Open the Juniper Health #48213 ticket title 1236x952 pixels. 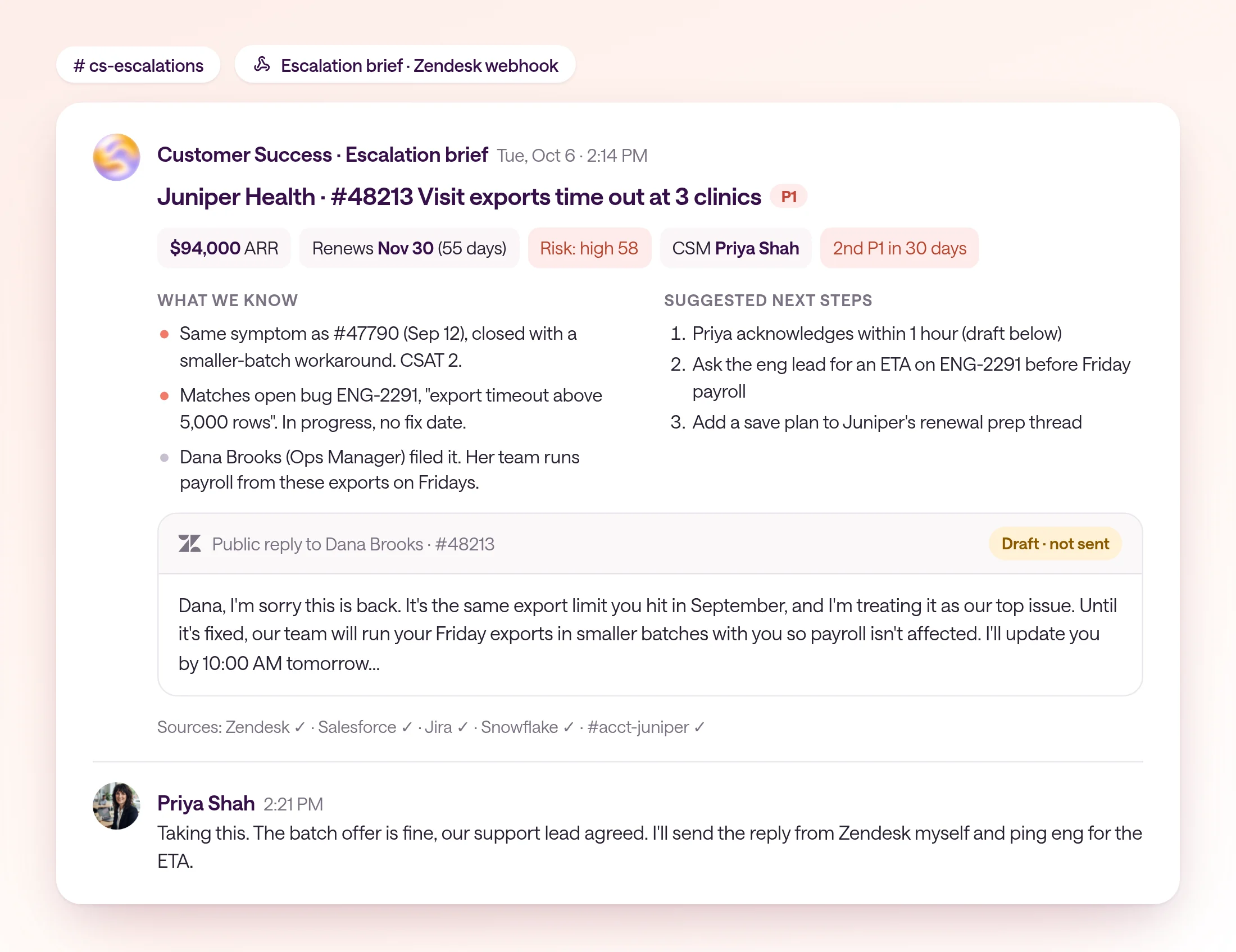pyautogui.click(x=459, y=197)
